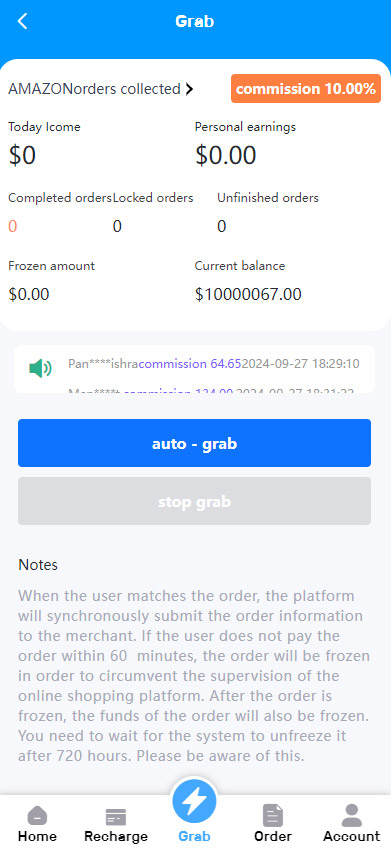391x849 pixels.
Task: Click the commission 10.00% badge
Action: tap(306, 89)
